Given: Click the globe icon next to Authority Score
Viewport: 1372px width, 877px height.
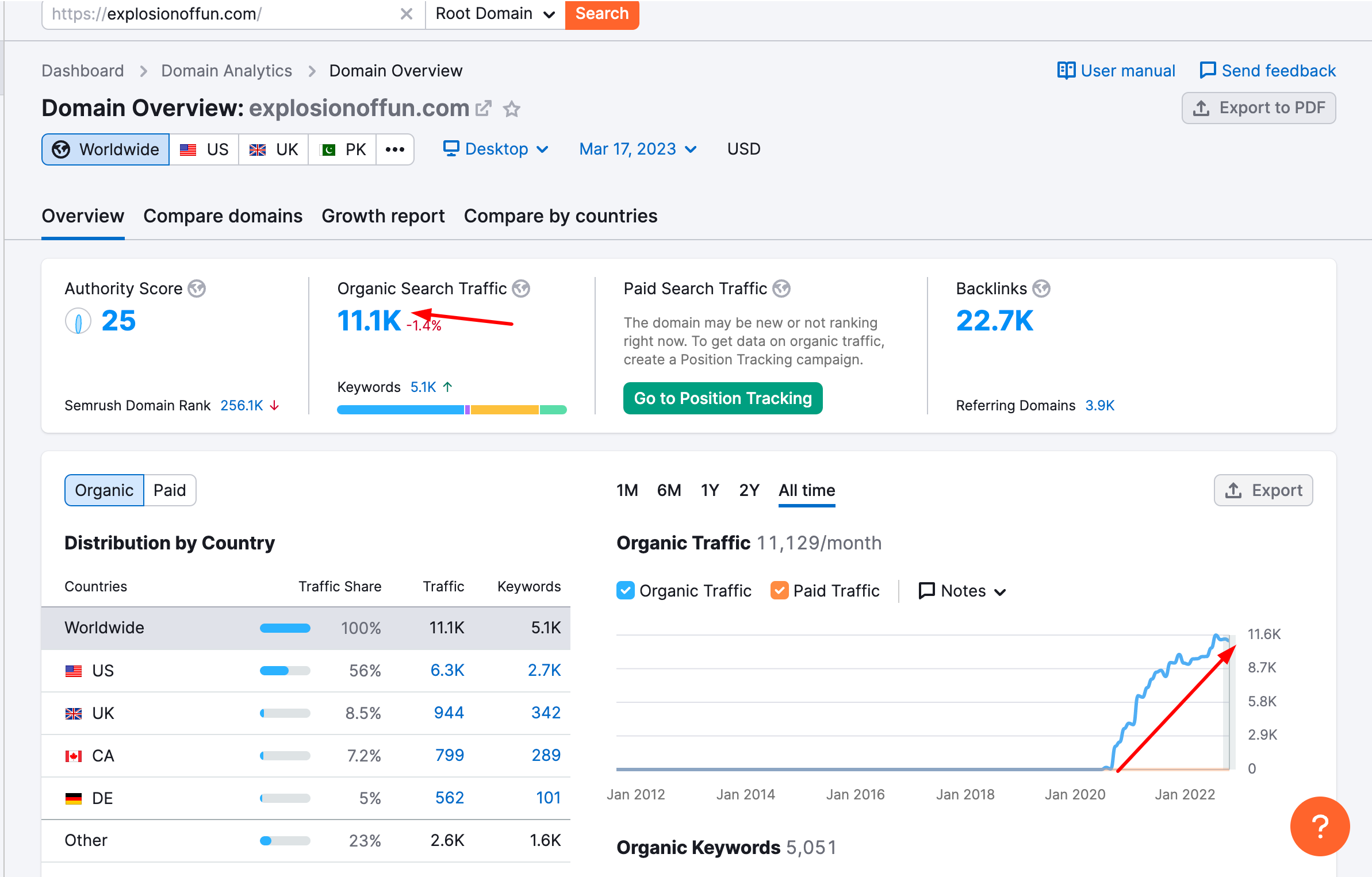Looking at the screenshot, I should tap(197, 289).
